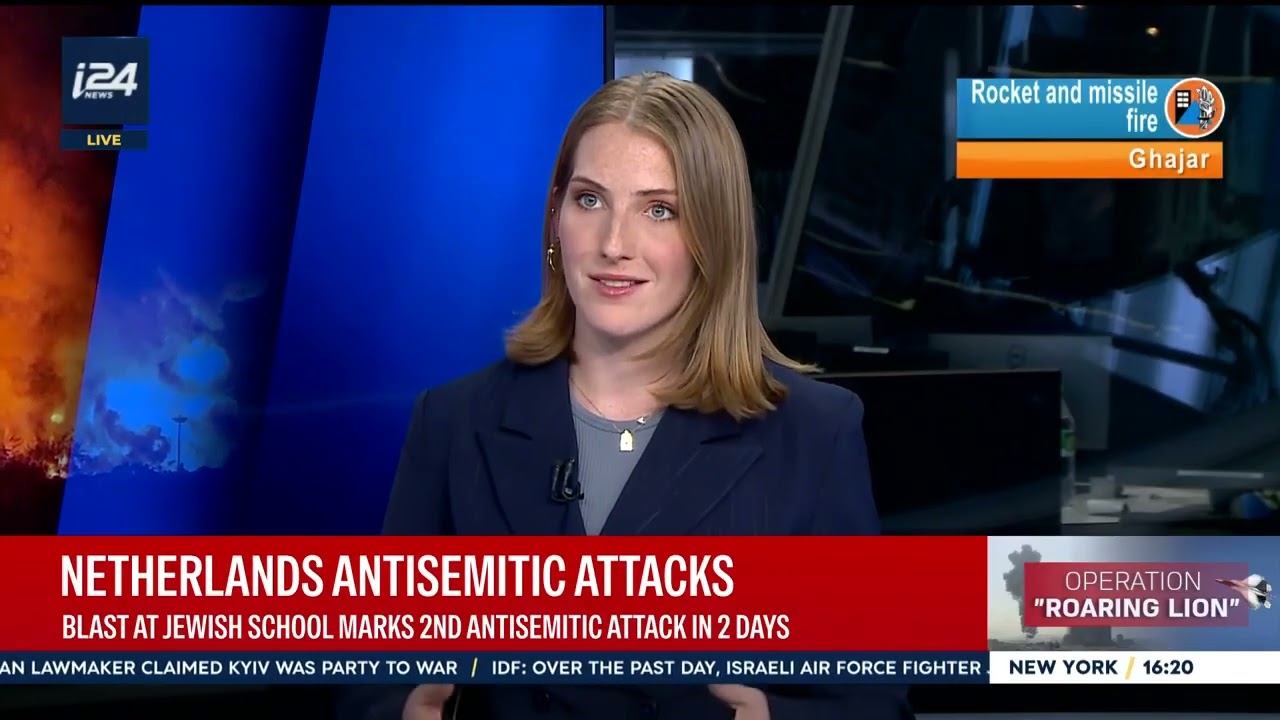Screen dimensions: 1280x720
Task: Click the rocket alert shield icon
Action: 1194,107
